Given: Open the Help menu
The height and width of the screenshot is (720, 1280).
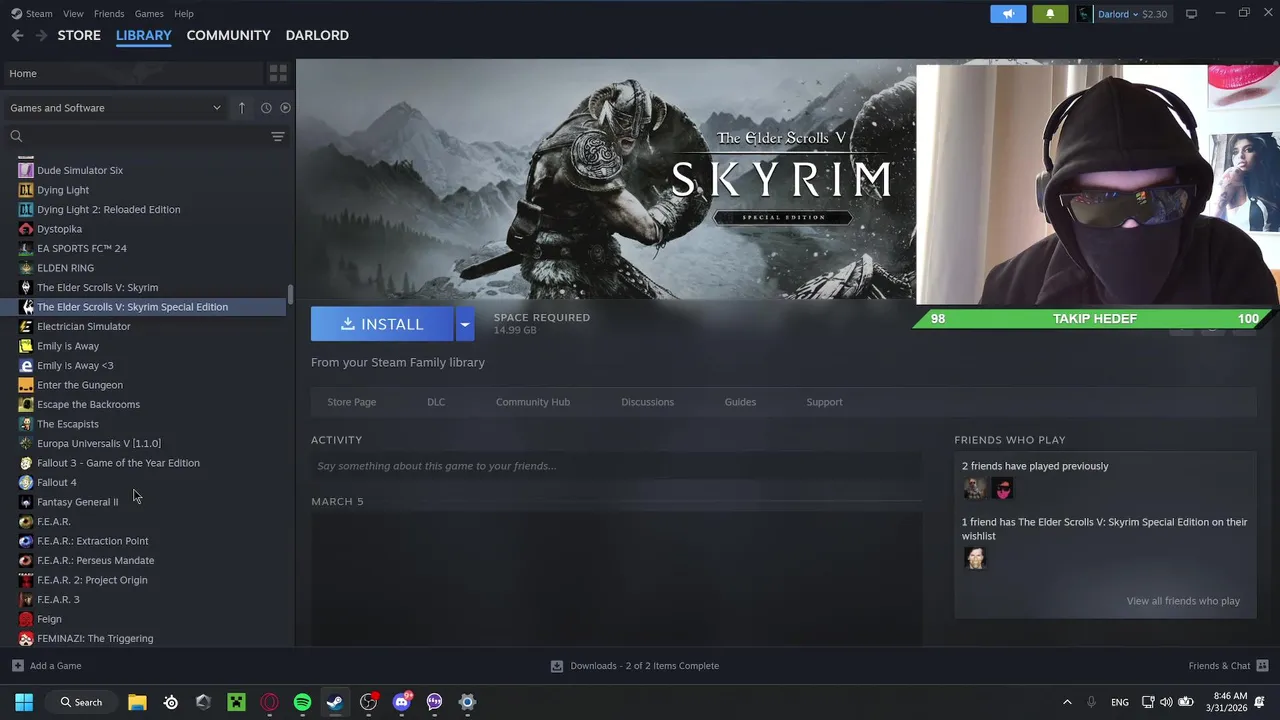Looking at the screenshot, I should click(183, 14).
